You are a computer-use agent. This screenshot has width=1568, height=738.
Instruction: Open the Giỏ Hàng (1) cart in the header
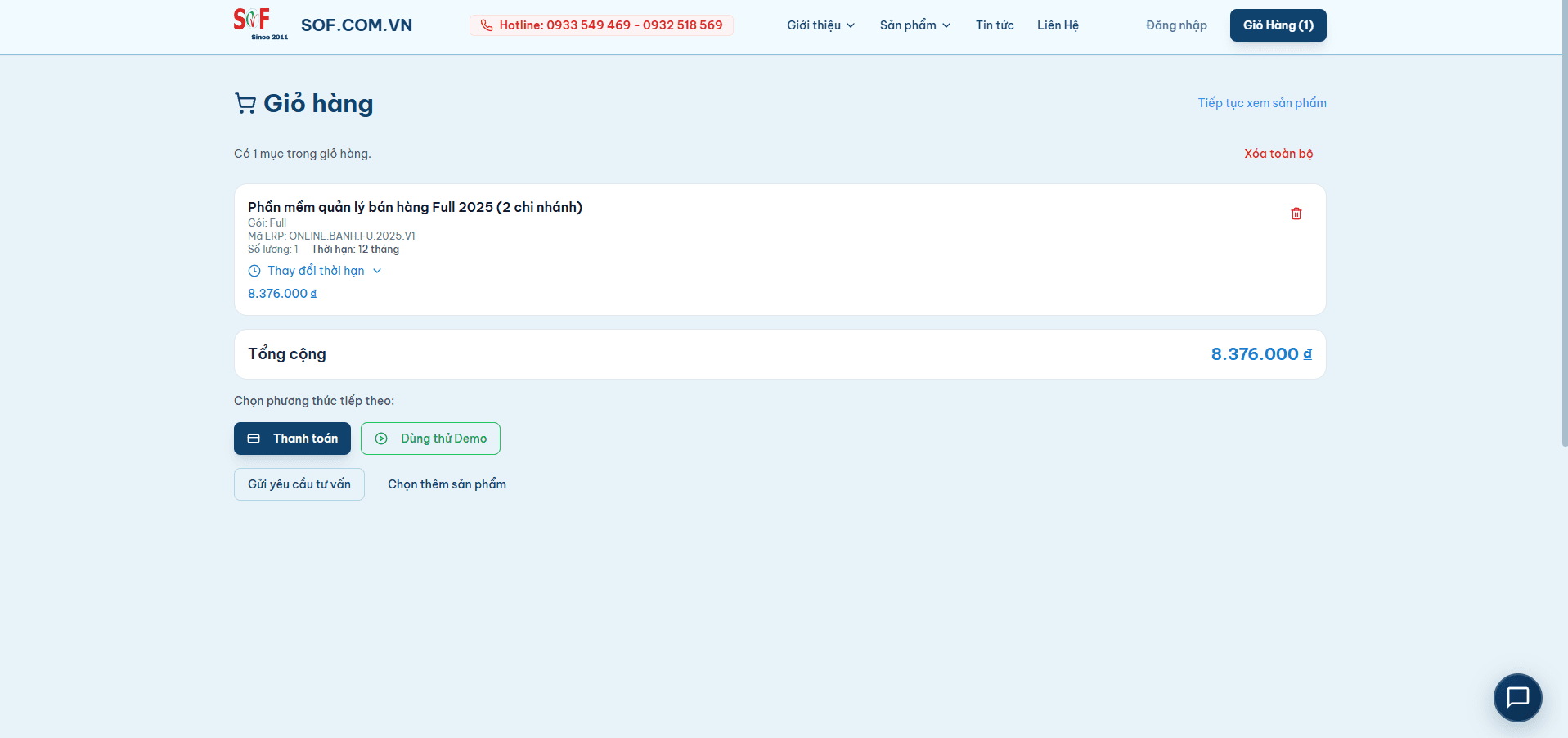click(x=1278, y=25)
